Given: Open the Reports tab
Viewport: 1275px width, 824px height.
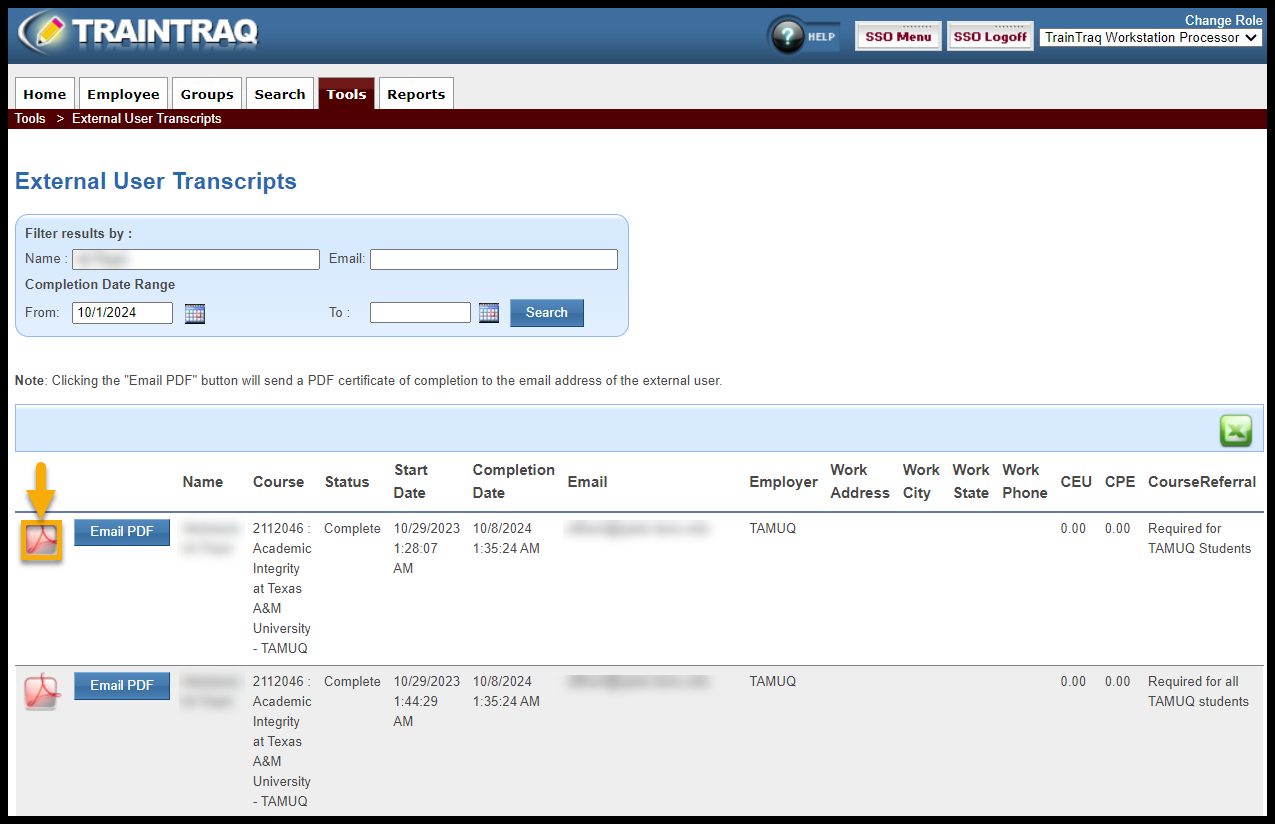Looking at the screenshot, I should pyautogui.click(x=416, y=94).
